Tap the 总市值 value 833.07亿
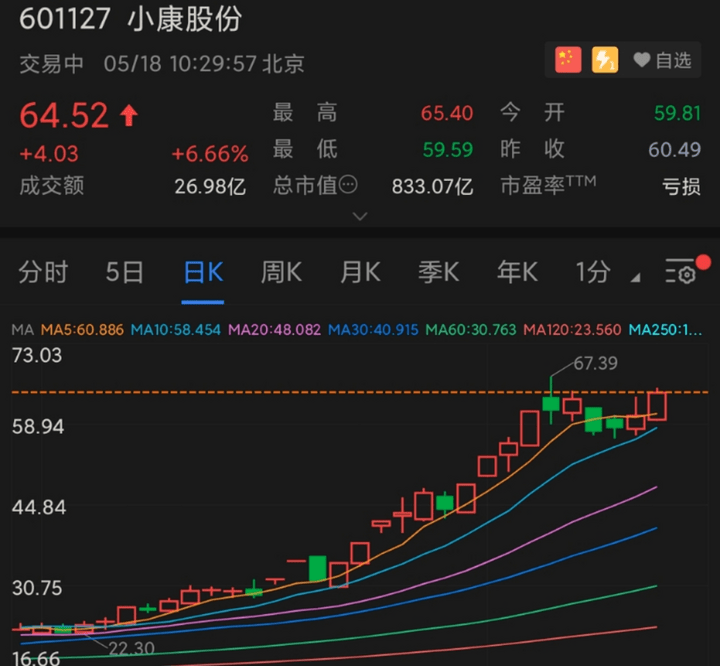Viewport: 720px width, 666px height. (x=432, y=186)
